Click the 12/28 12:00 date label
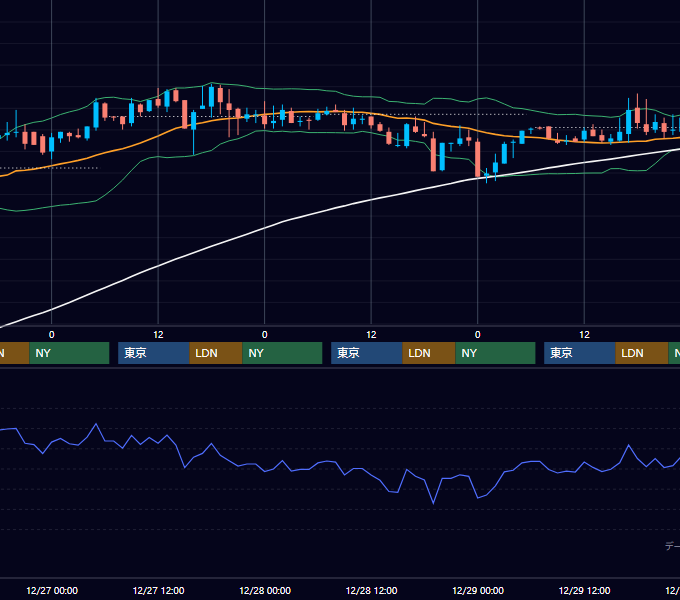 click(371, 590)
